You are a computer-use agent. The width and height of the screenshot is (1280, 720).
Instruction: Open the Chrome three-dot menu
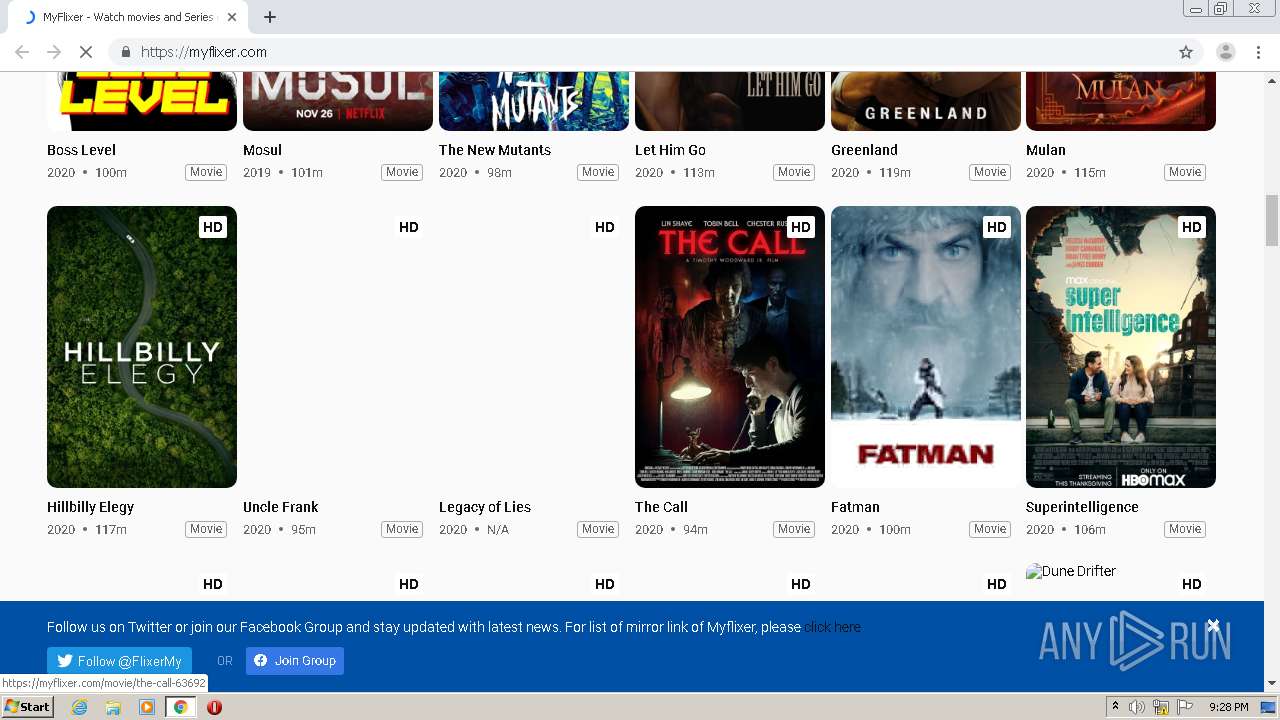pyautogui.click(x=1258, y=52)
